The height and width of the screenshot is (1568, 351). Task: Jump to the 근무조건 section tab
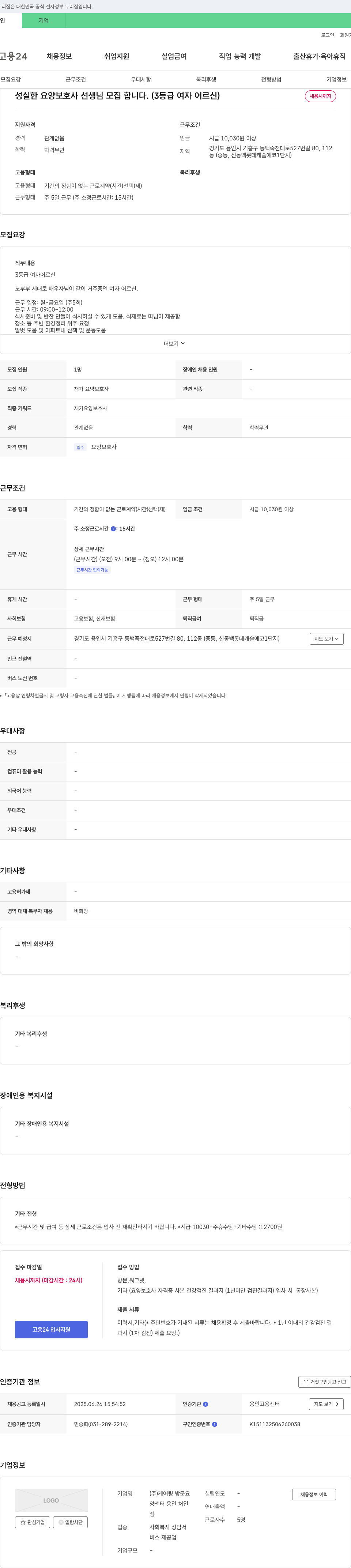pyautogui.click(x=75, y=79)
